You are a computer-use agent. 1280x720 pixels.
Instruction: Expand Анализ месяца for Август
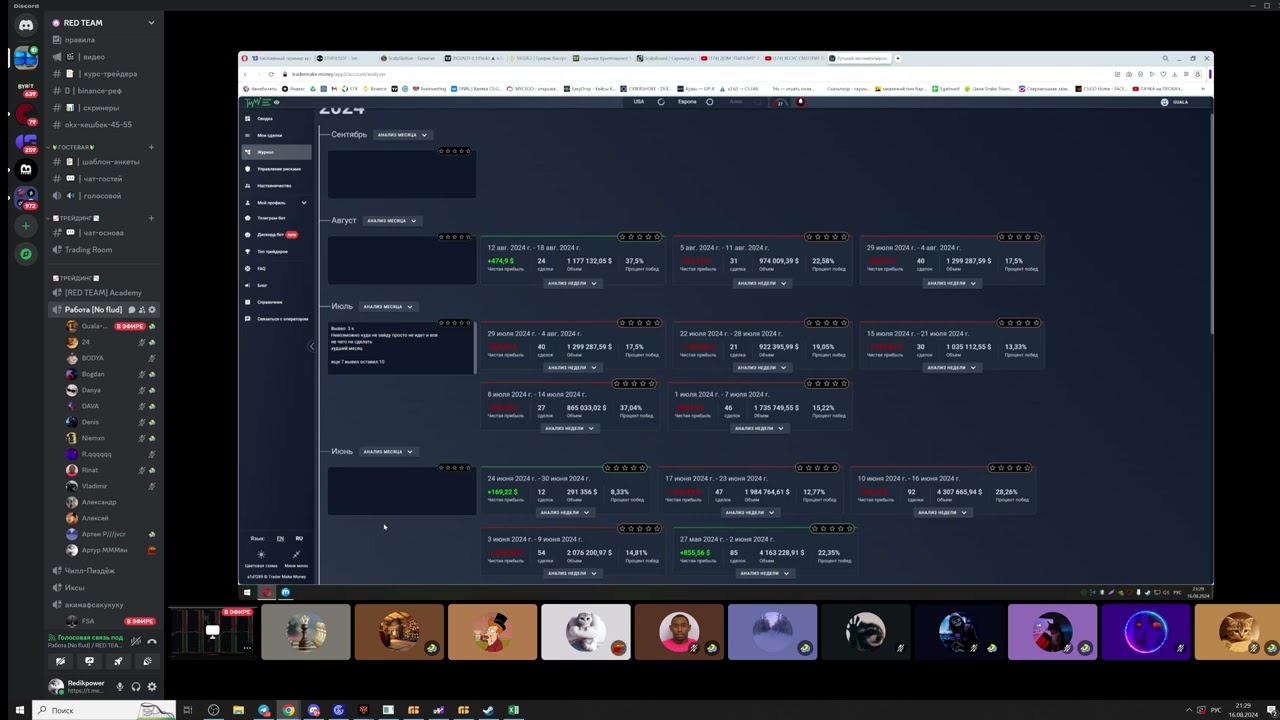point(391,221)
